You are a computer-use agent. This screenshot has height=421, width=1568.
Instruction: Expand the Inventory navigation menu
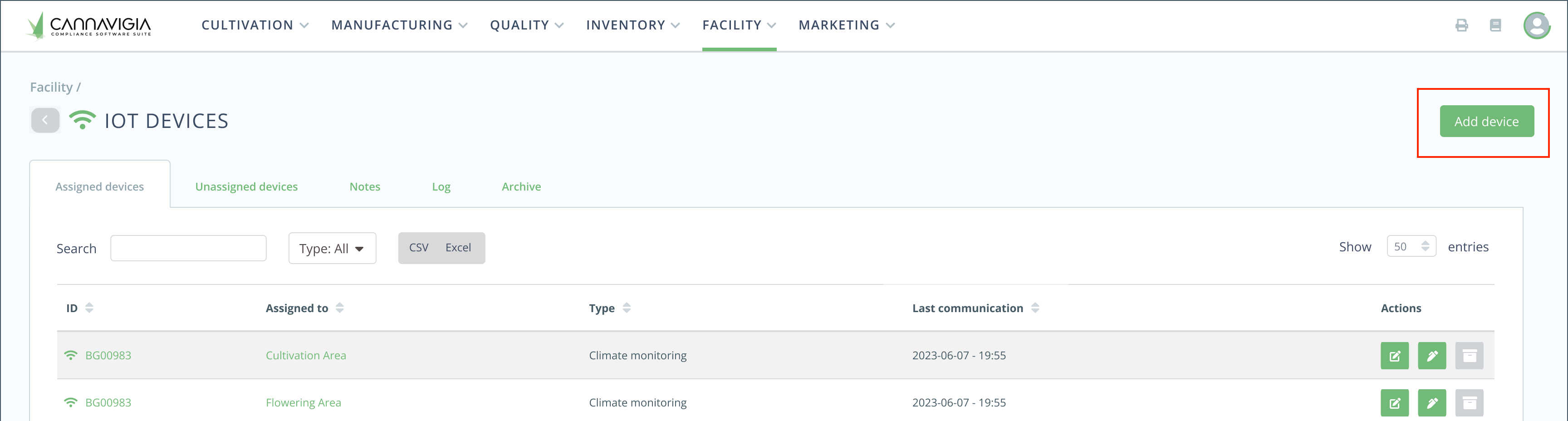coord(632,25)
